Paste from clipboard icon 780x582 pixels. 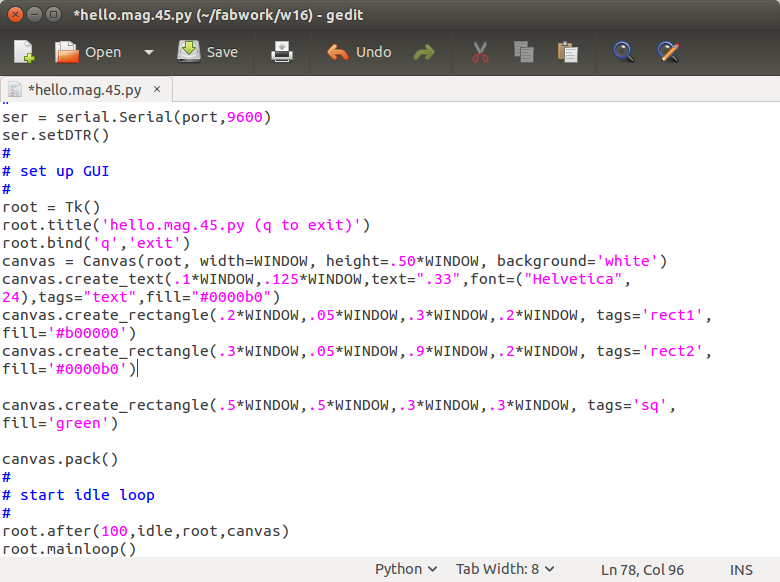568,52
